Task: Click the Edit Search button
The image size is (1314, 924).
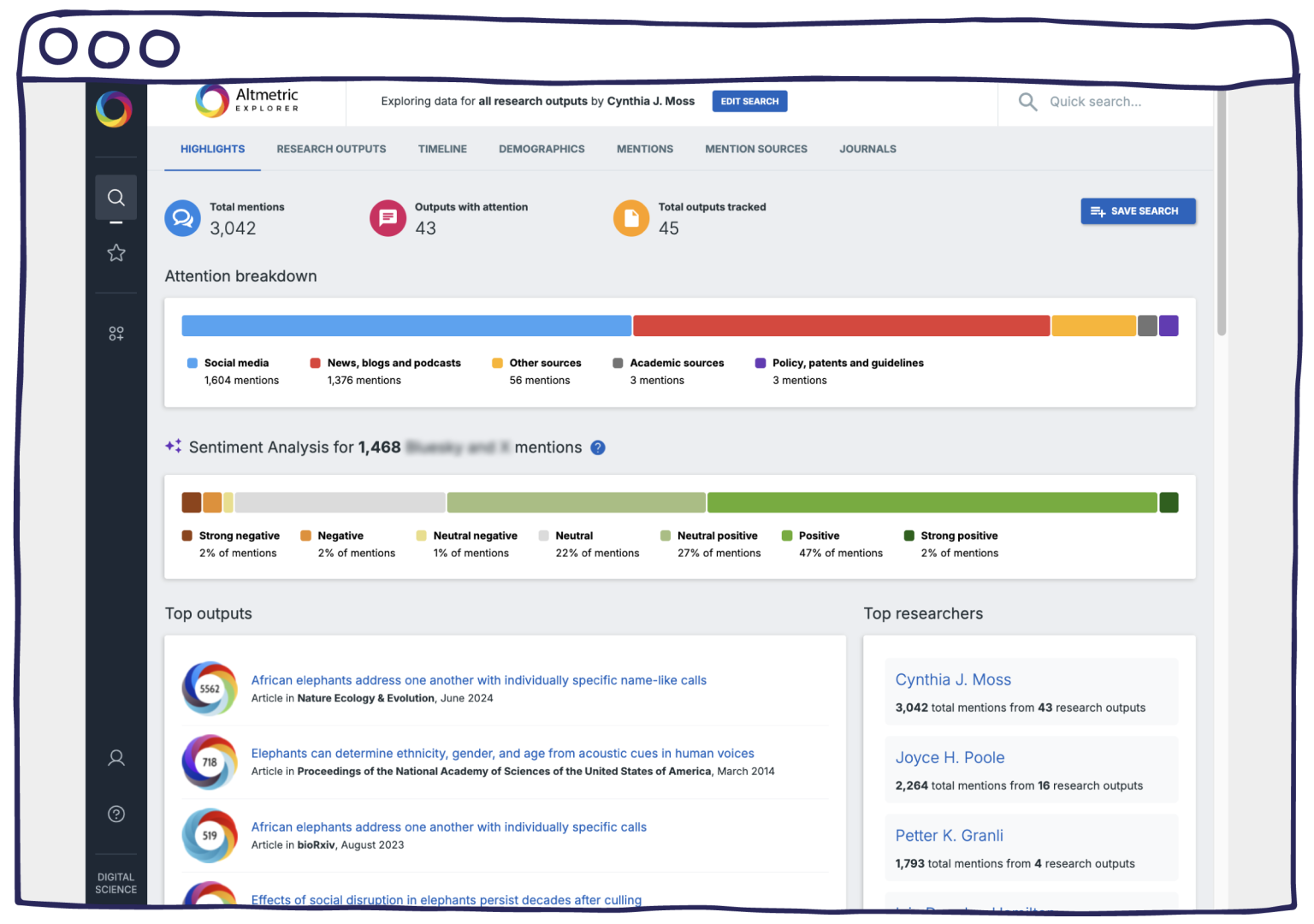Action: coord(749,101)
